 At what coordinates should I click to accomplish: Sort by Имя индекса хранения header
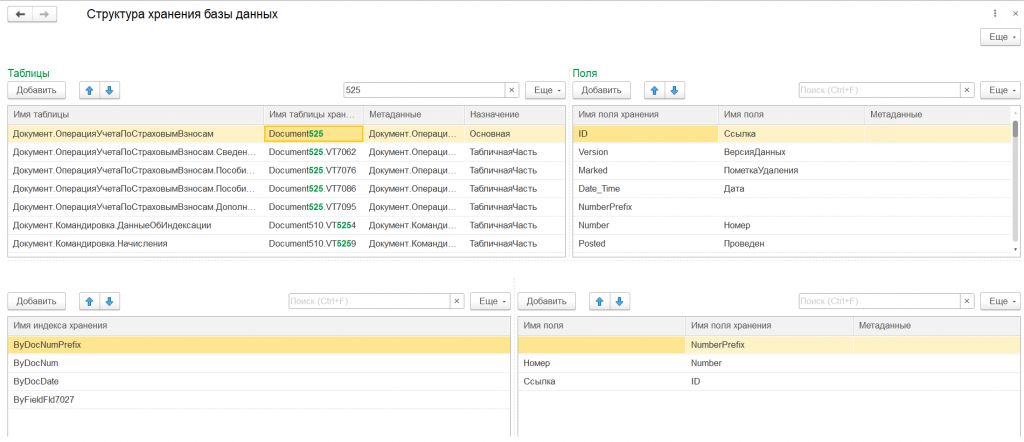coord(259,325)
